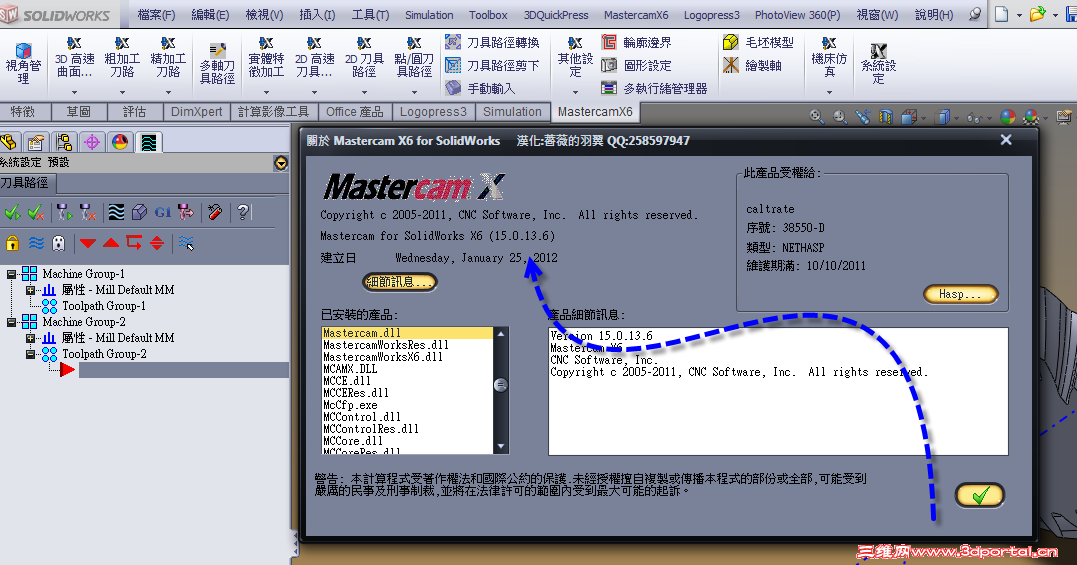The image size is (1077, 565).
Task: Select the 粗加工刀路 roughing toolpath tool
Action: [x=122, y=58]
